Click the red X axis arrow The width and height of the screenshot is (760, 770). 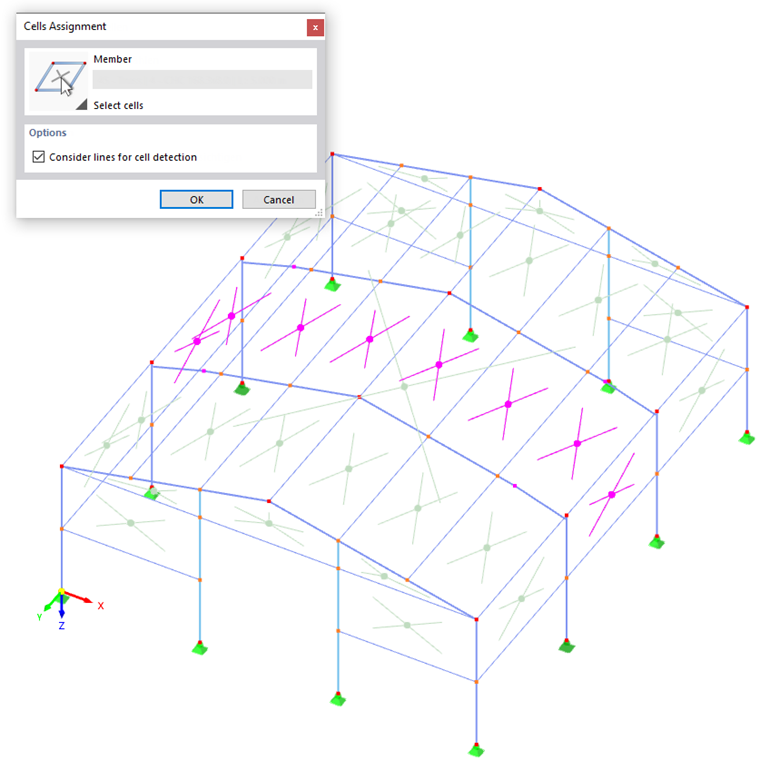tap(78, 597)
